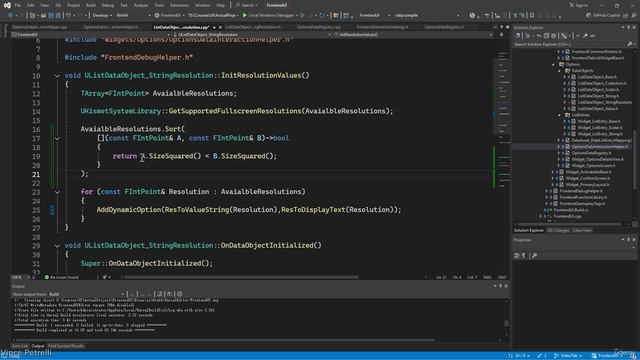This screenshot has width=640, height=360.
Task: Select OptionsDataRegistry.h in Solution Explorer
Action: click(x=591, y=153)
